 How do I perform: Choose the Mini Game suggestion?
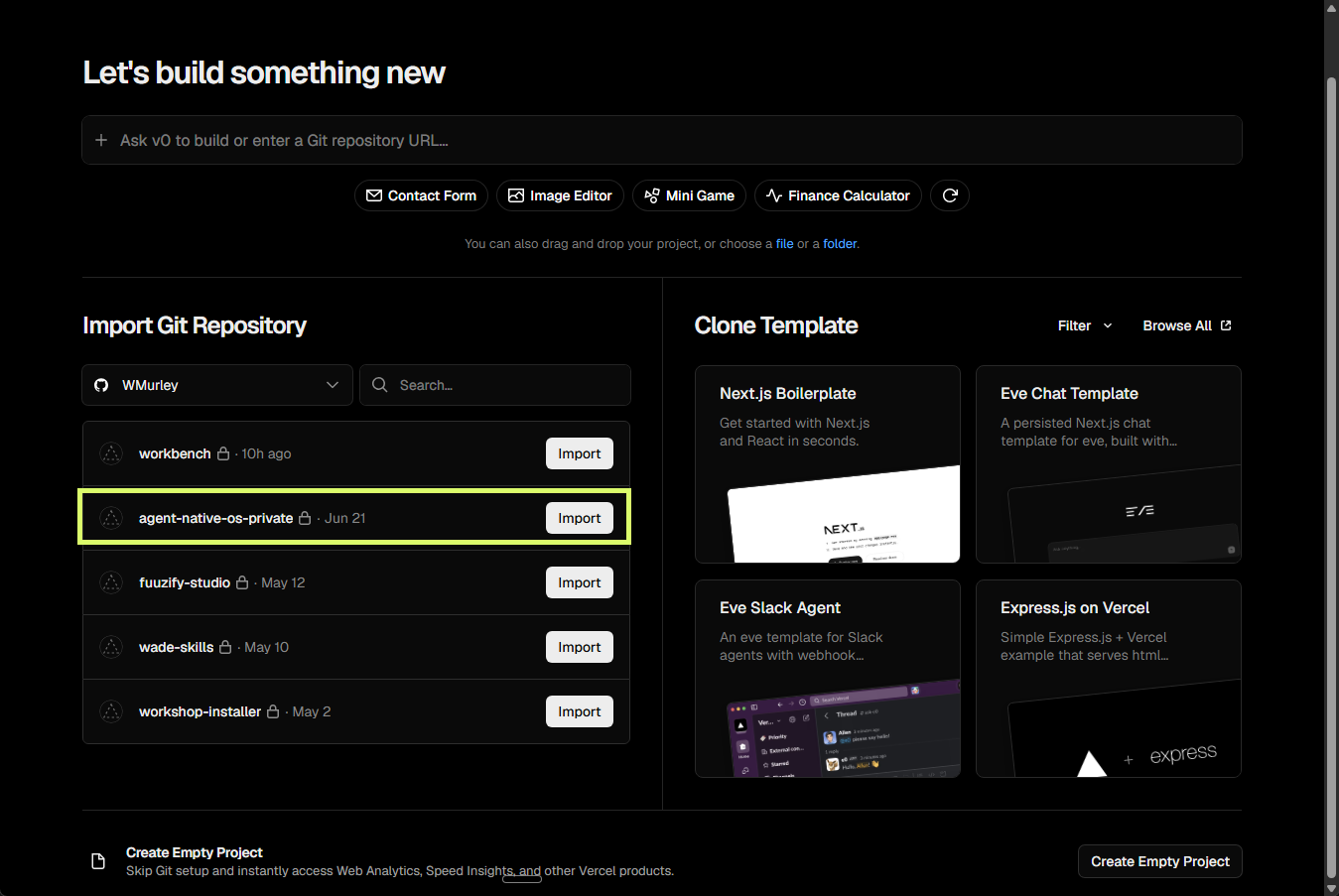coord(689,195)
